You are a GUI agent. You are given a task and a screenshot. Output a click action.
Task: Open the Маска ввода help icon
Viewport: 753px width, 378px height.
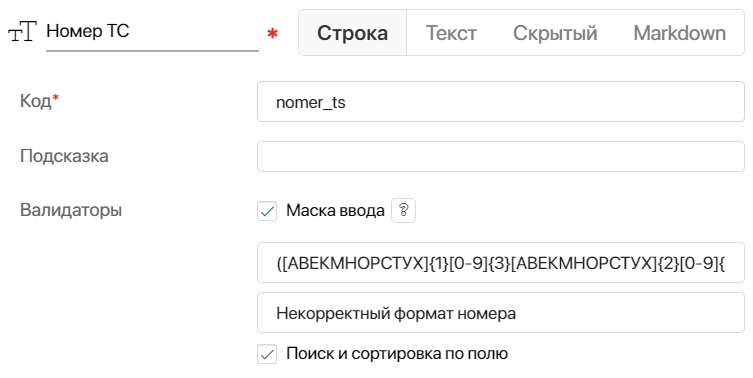coord(403,210)
